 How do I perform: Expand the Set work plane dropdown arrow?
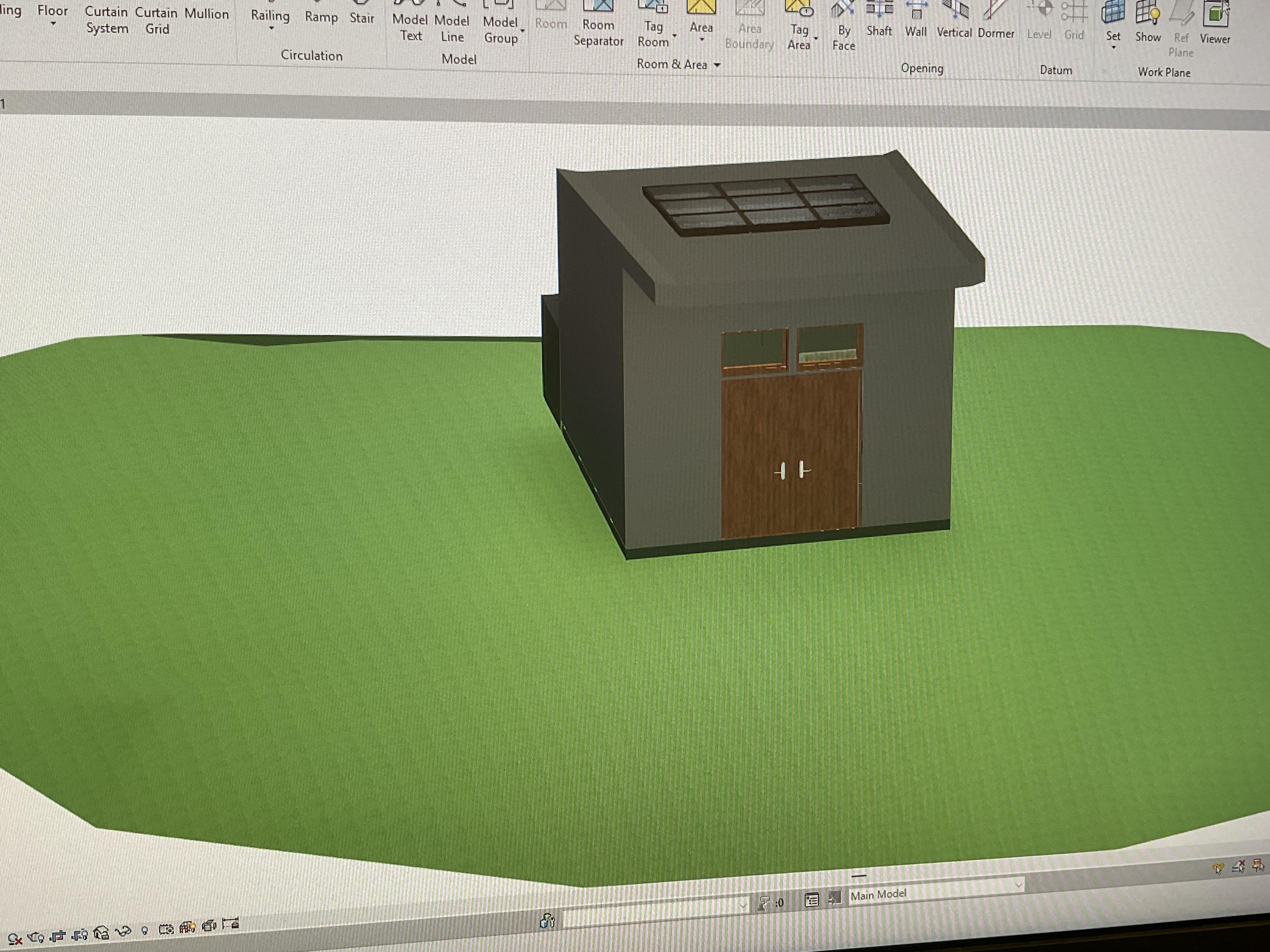[1113, 48]
